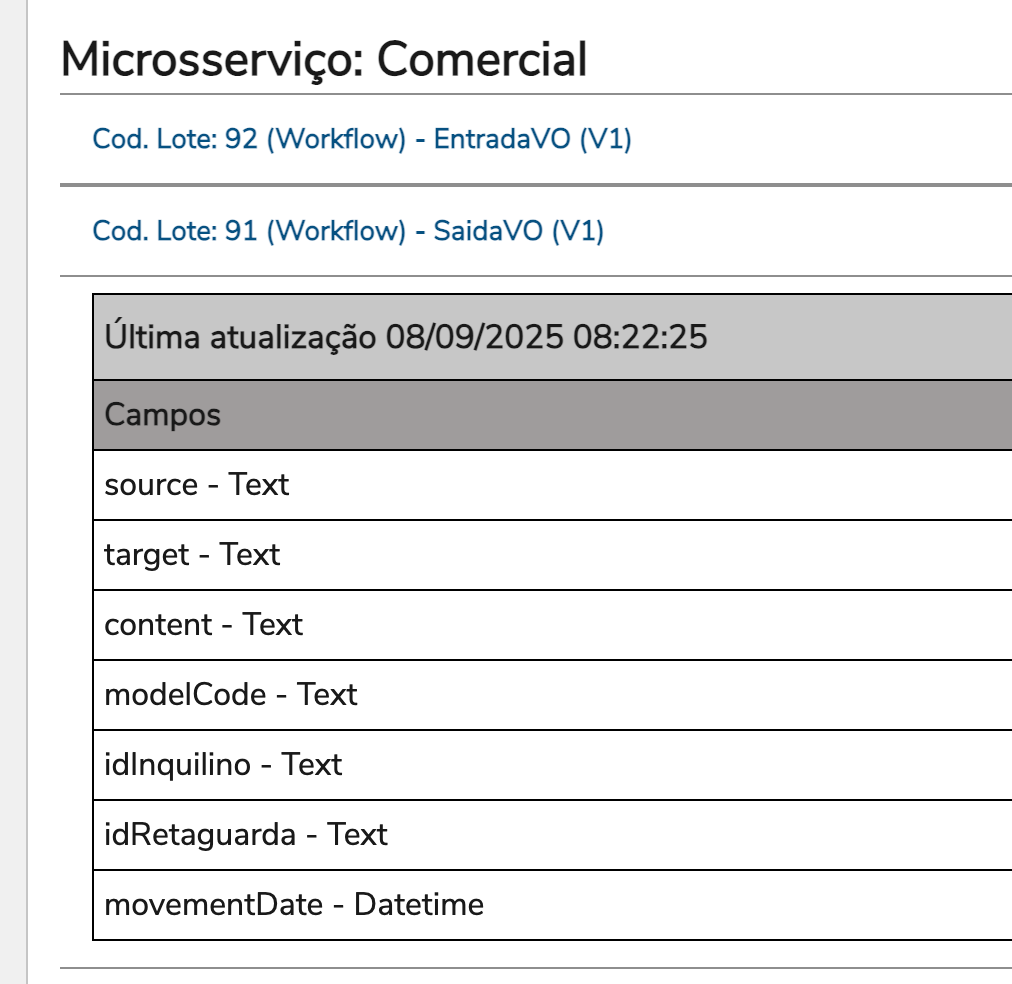
Task: Click EntradaVO (V1) in the first link
Action: coord(532,139)
